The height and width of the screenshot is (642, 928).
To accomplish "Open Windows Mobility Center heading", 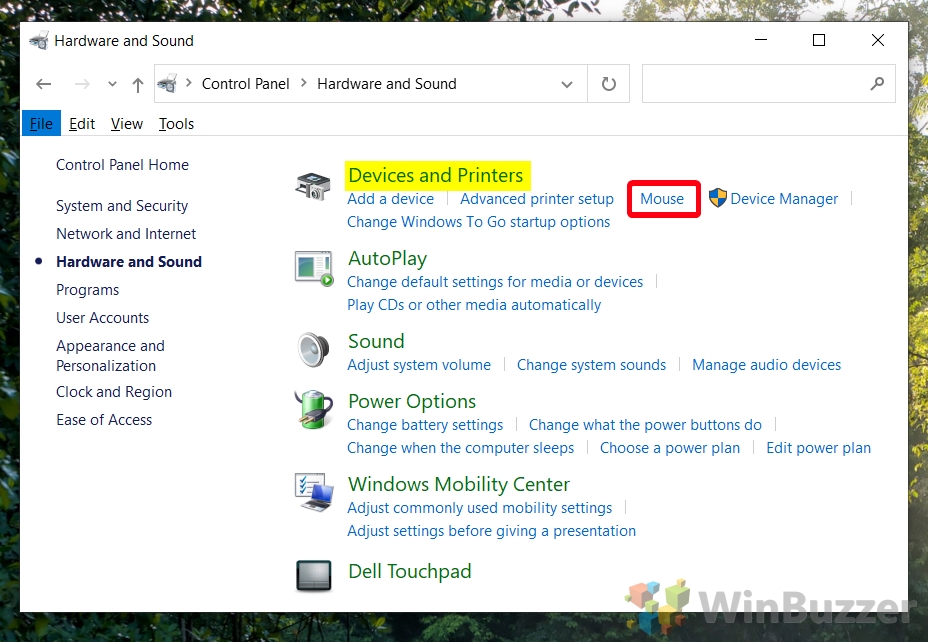I will [459, 484].
